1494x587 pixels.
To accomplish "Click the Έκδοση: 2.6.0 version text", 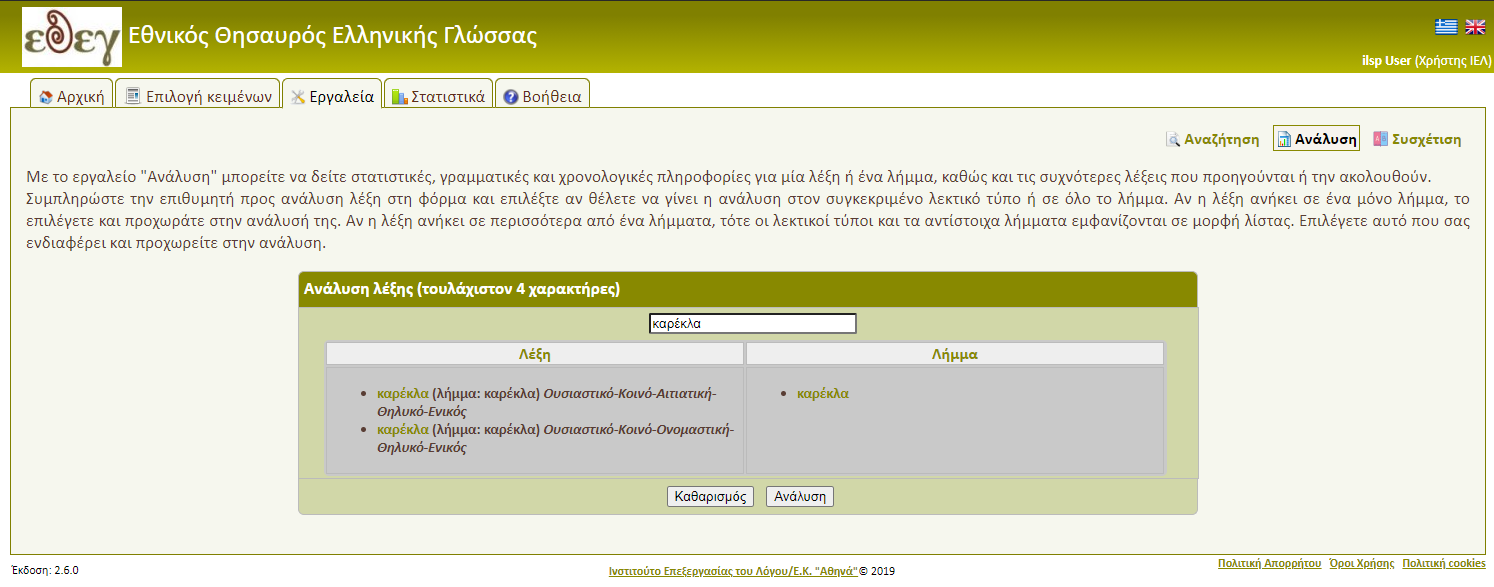I will 45,570.
